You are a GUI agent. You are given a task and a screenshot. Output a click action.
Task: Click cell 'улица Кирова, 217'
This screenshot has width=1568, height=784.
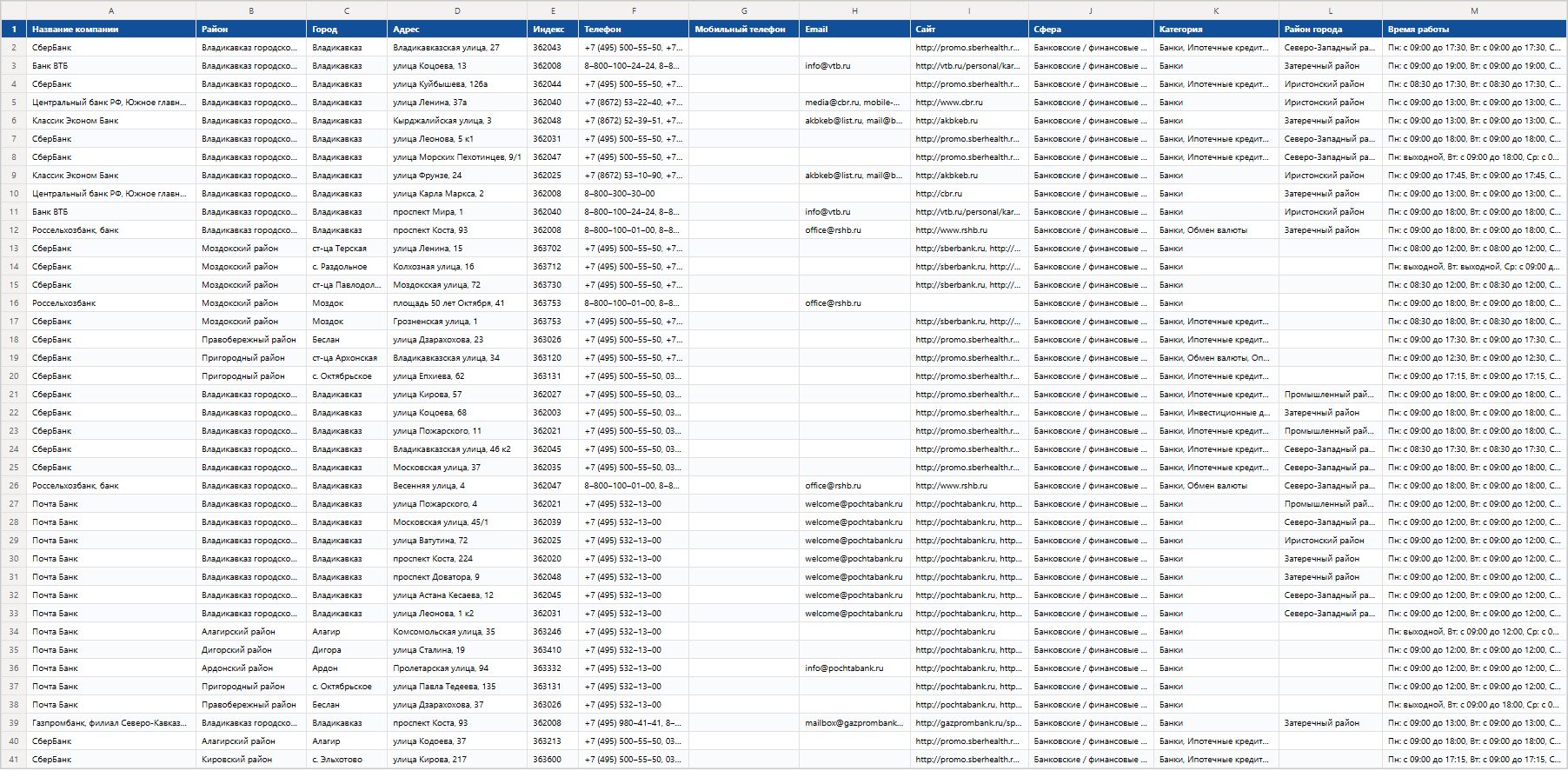tap(457, 760)
